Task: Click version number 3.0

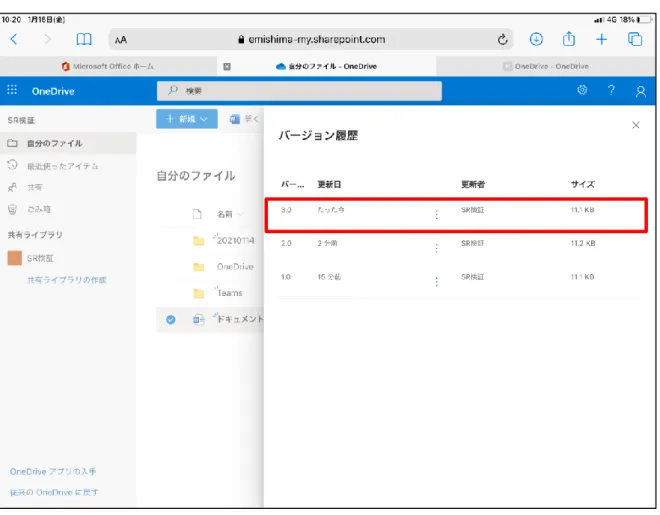Action: pos(286,210)
